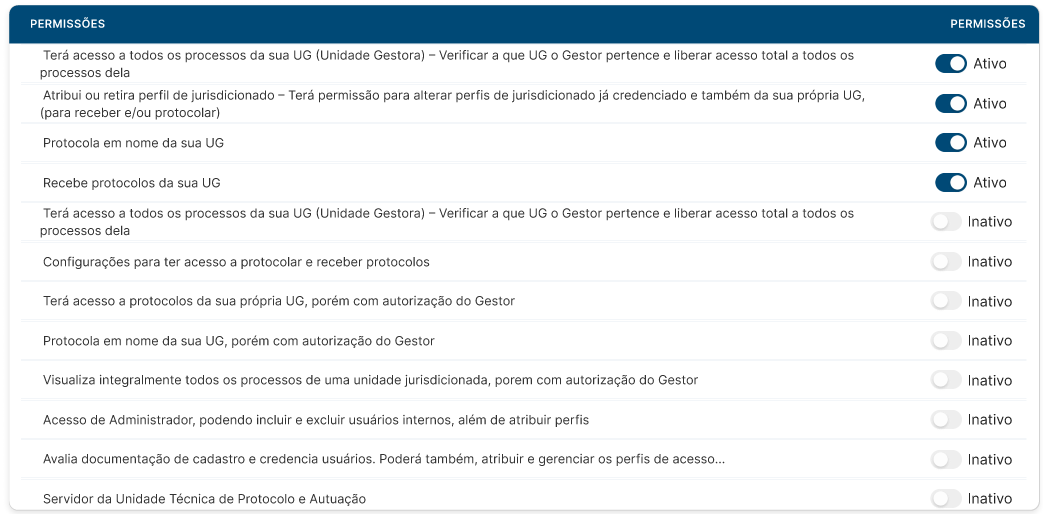Select the "Servidor da Unidade Técnica" row text

(x=204, y=499)
